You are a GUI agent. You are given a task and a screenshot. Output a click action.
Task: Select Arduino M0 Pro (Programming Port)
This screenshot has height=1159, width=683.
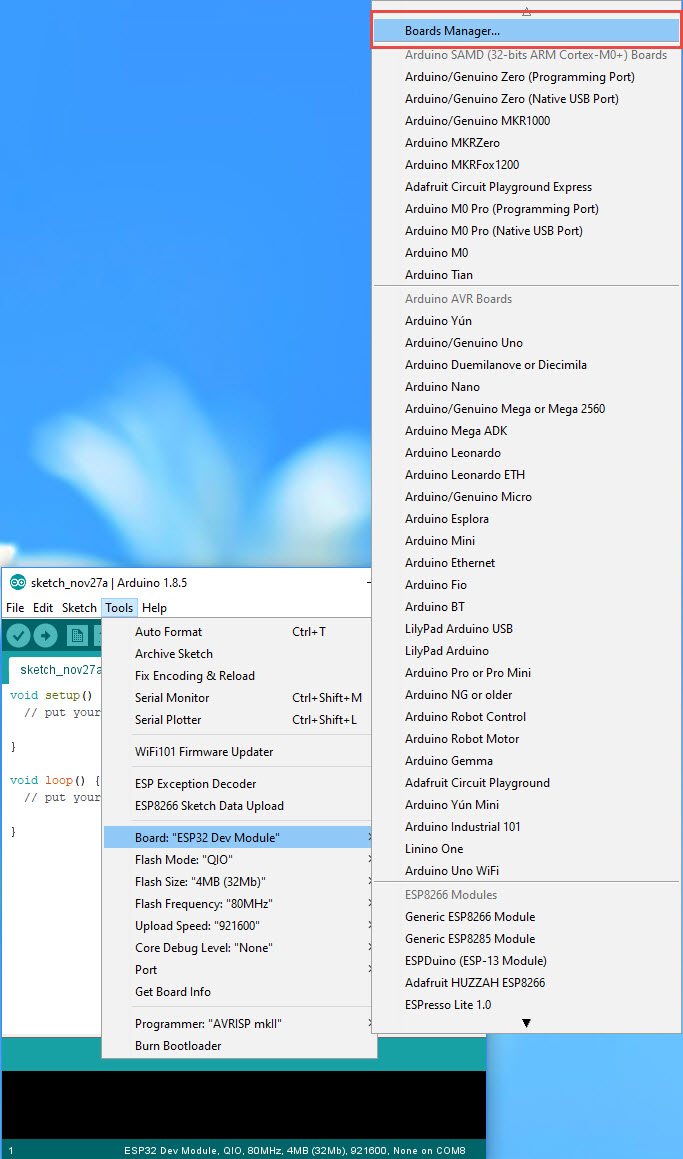526,208
